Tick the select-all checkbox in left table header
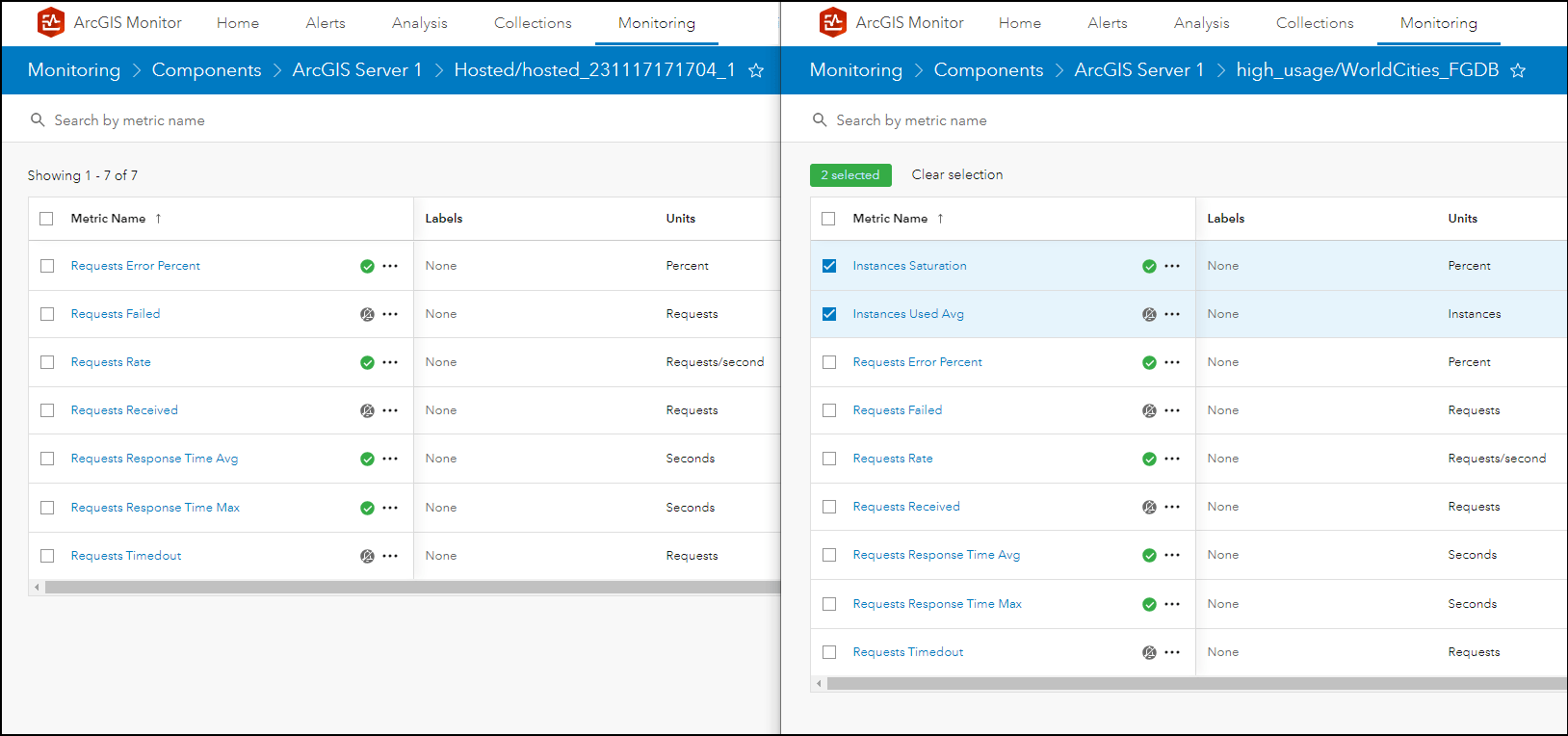This screenshot has height=736, width=1568. click(x=46, y=219)
